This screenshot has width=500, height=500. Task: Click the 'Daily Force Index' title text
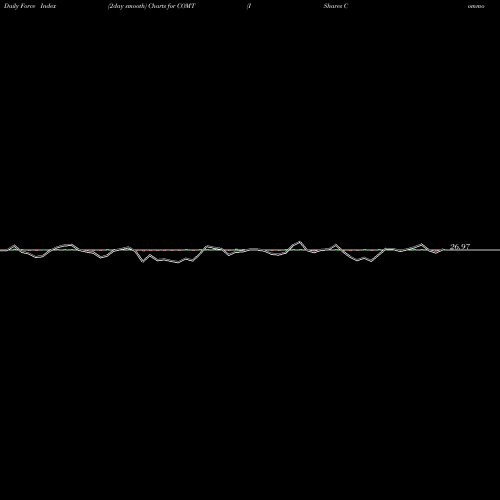(30, 6)
